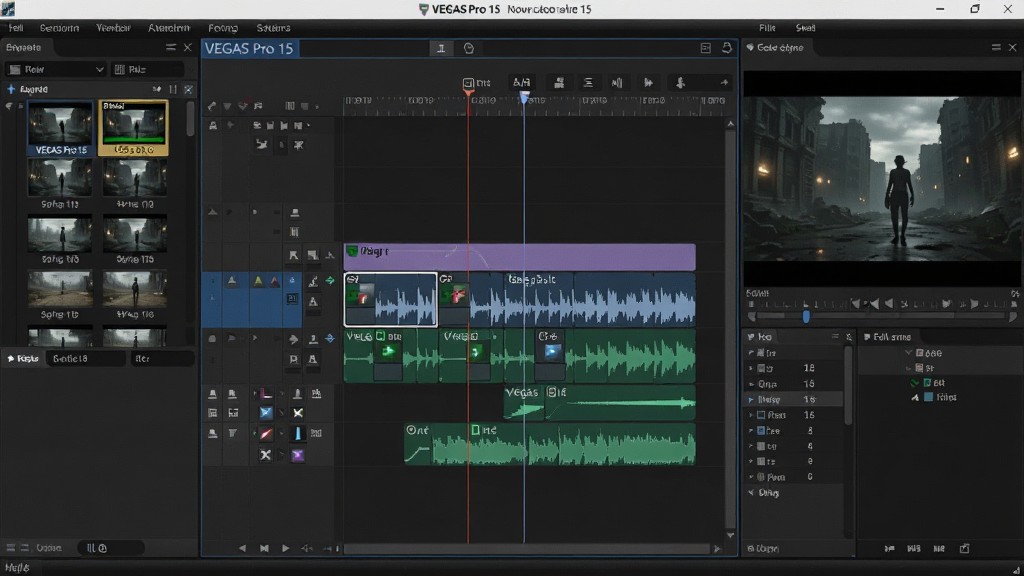Select the VEGAS Pro 15 media thumbnail
Image resolution: width=1024 pixels, height=576 pixels.
coord(60,128)
